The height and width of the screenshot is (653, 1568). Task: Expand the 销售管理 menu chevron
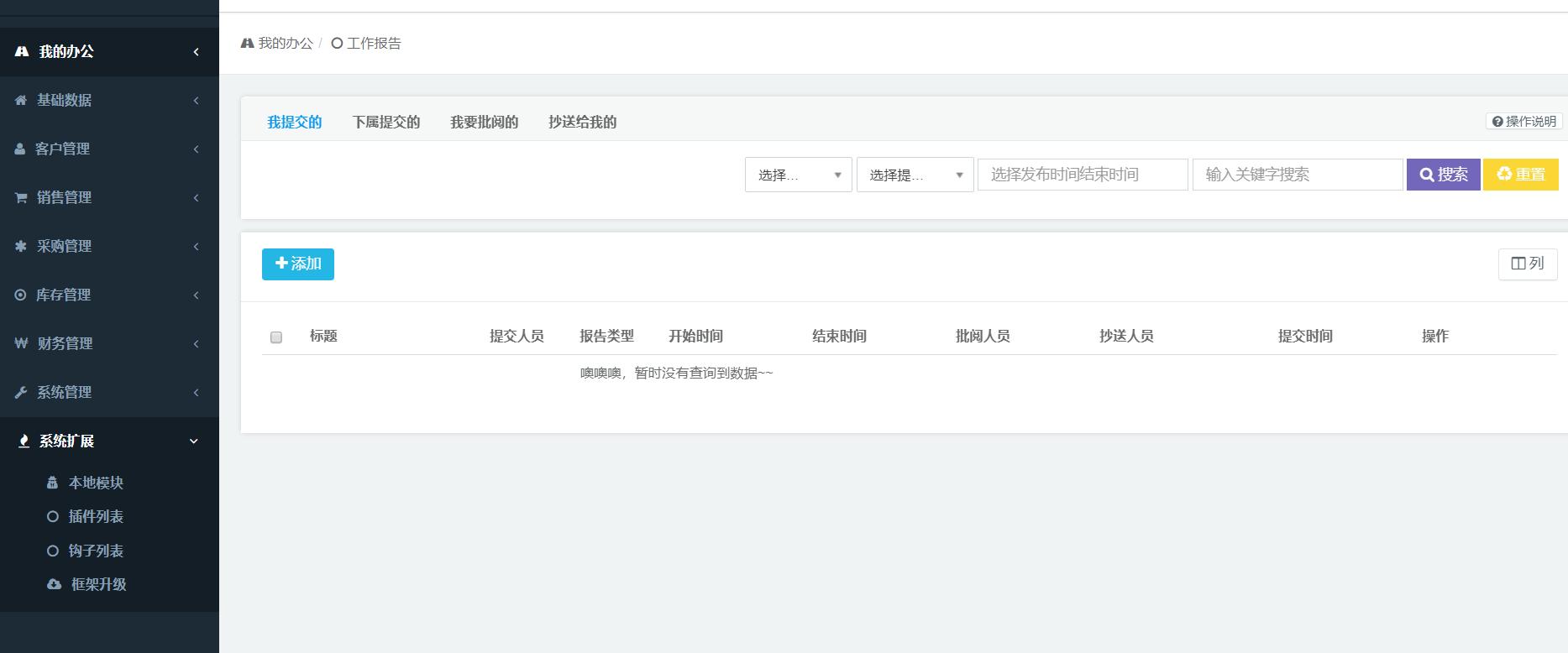(196, 198)
